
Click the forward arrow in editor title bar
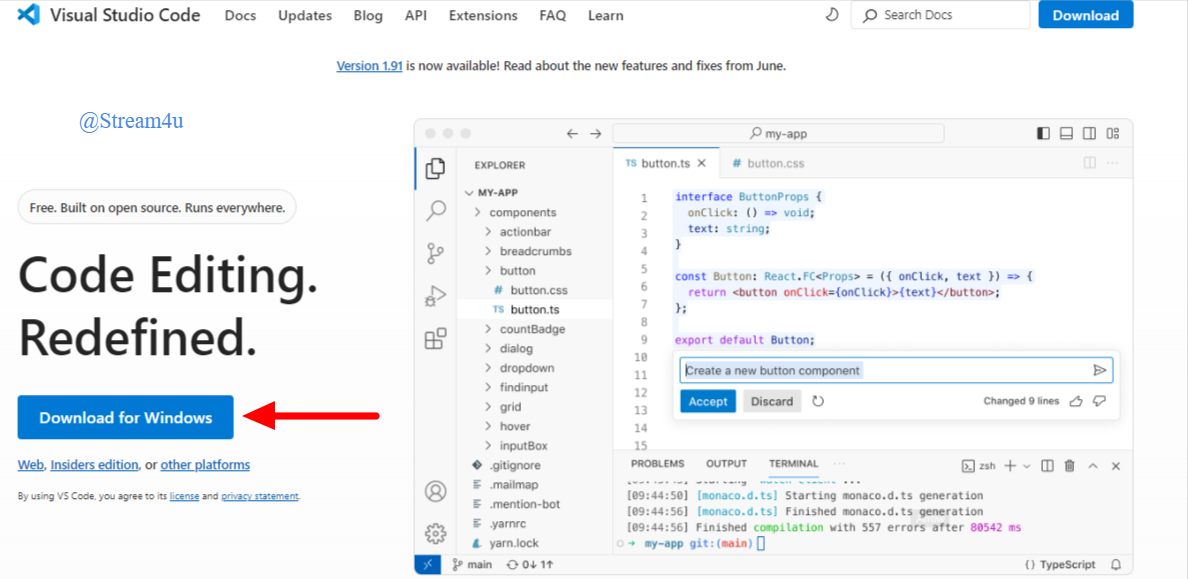(x=596, y=133)
